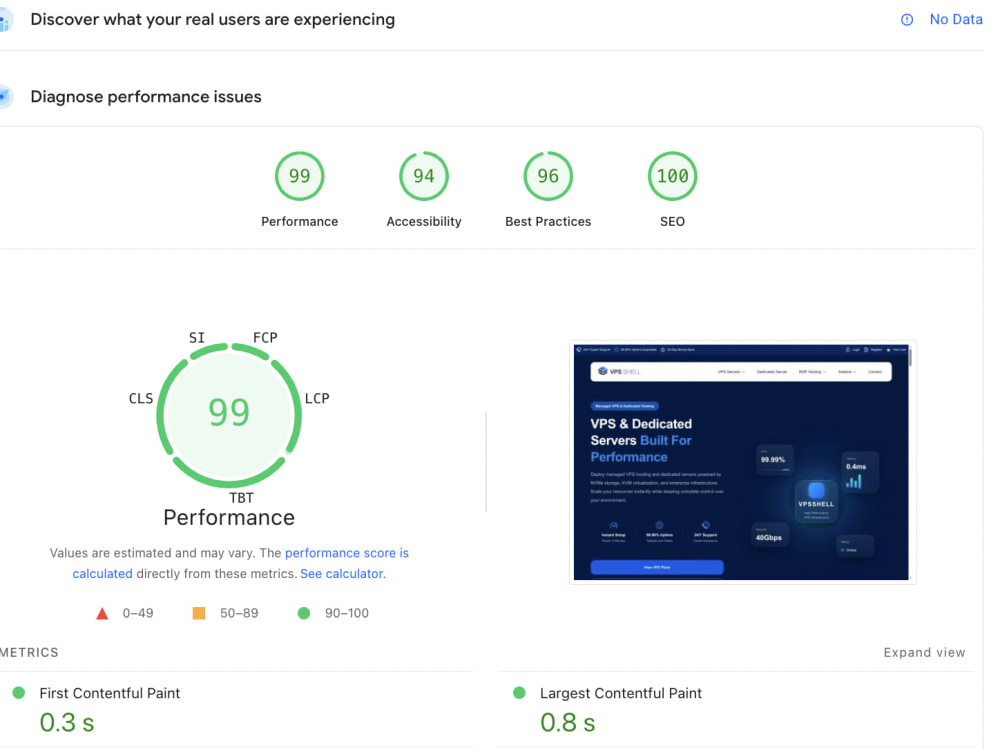Click the First Contentful Paint metric label
The height and width of the screenshot is (750, 1000).
(110, 693)
